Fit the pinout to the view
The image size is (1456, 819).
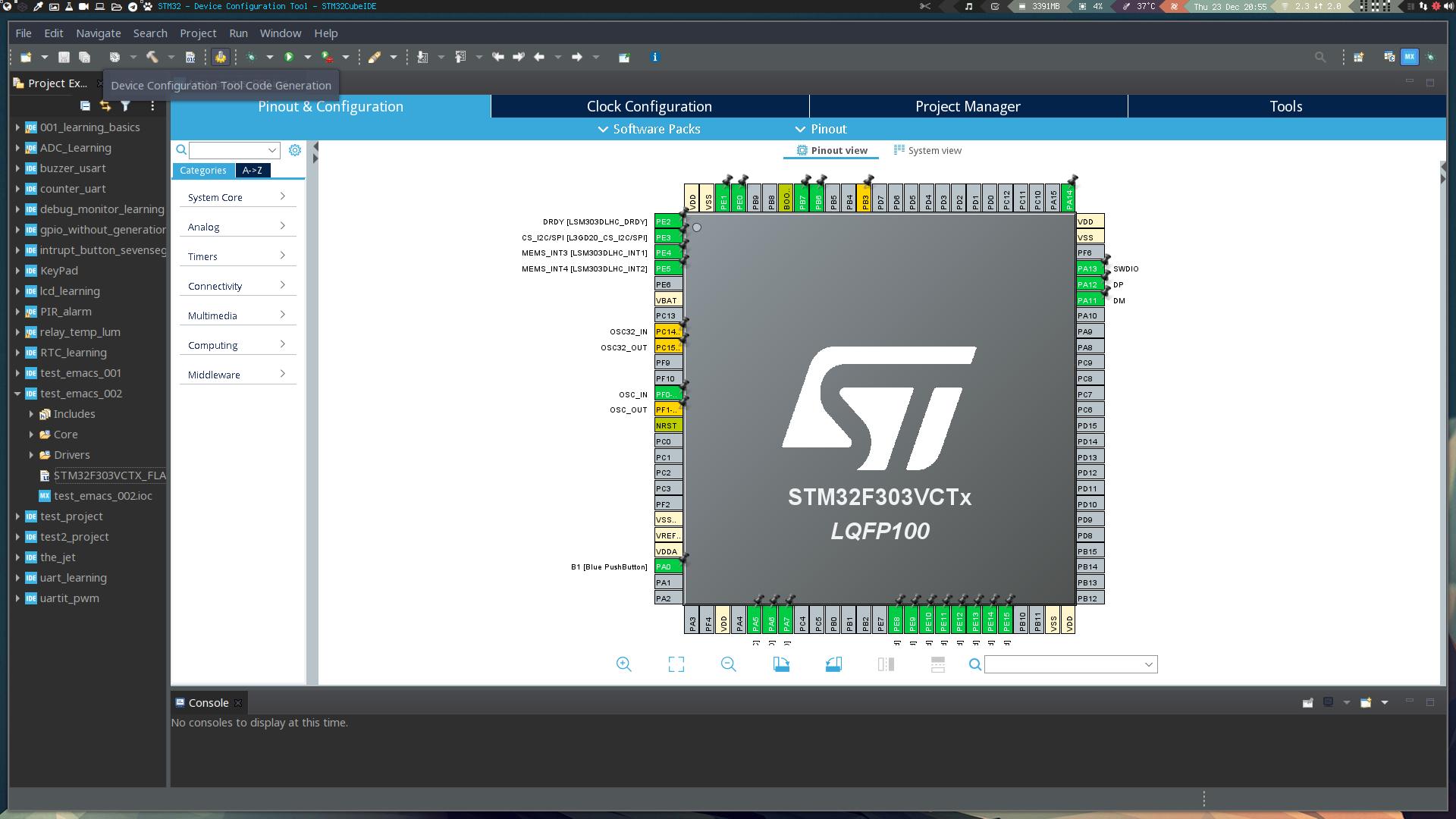coord(676,664)
